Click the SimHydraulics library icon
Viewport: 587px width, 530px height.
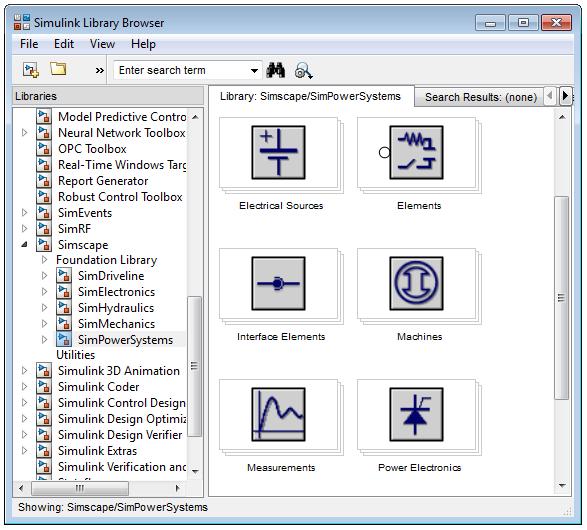64,308
